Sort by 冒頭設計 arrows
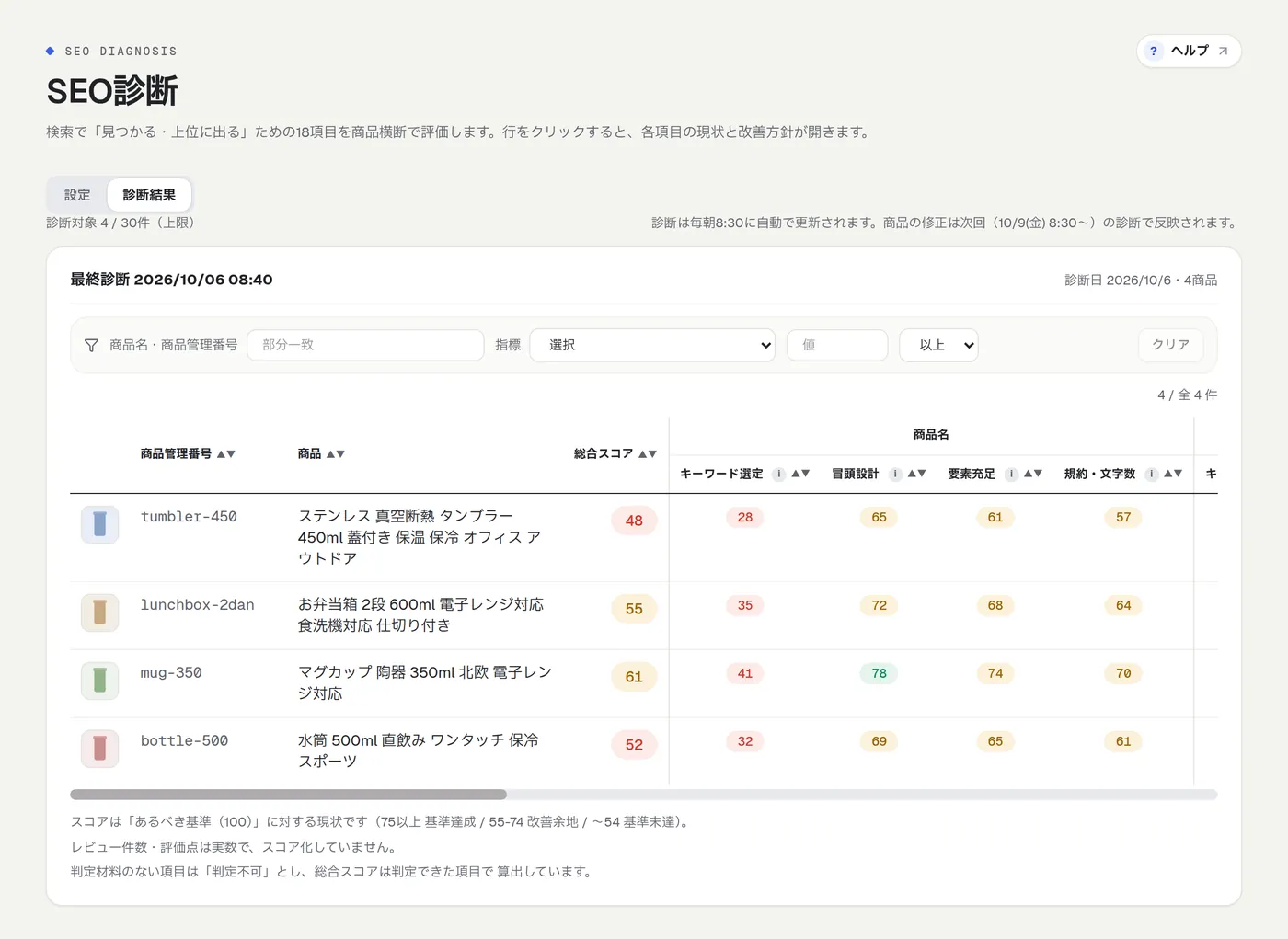 click(916, 474)
